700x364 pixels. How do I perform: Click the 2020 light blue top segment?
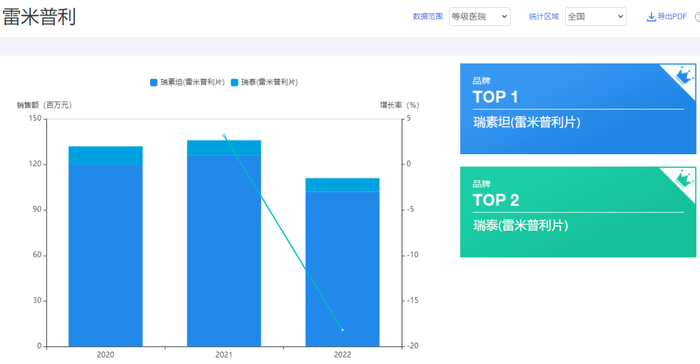(105, 155)
